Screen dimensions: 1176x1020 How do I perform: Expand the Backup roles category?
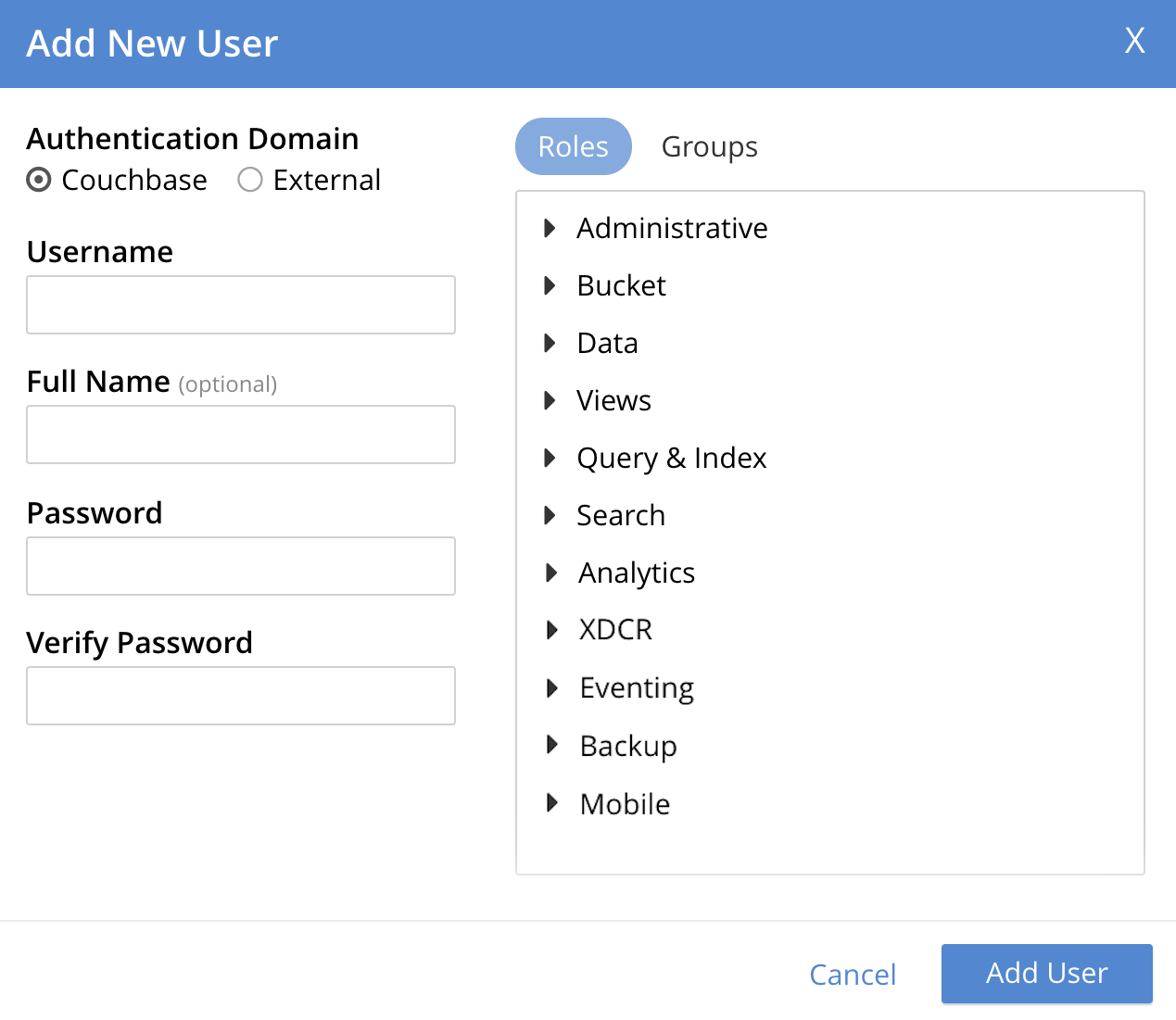[x=552, y=745]
